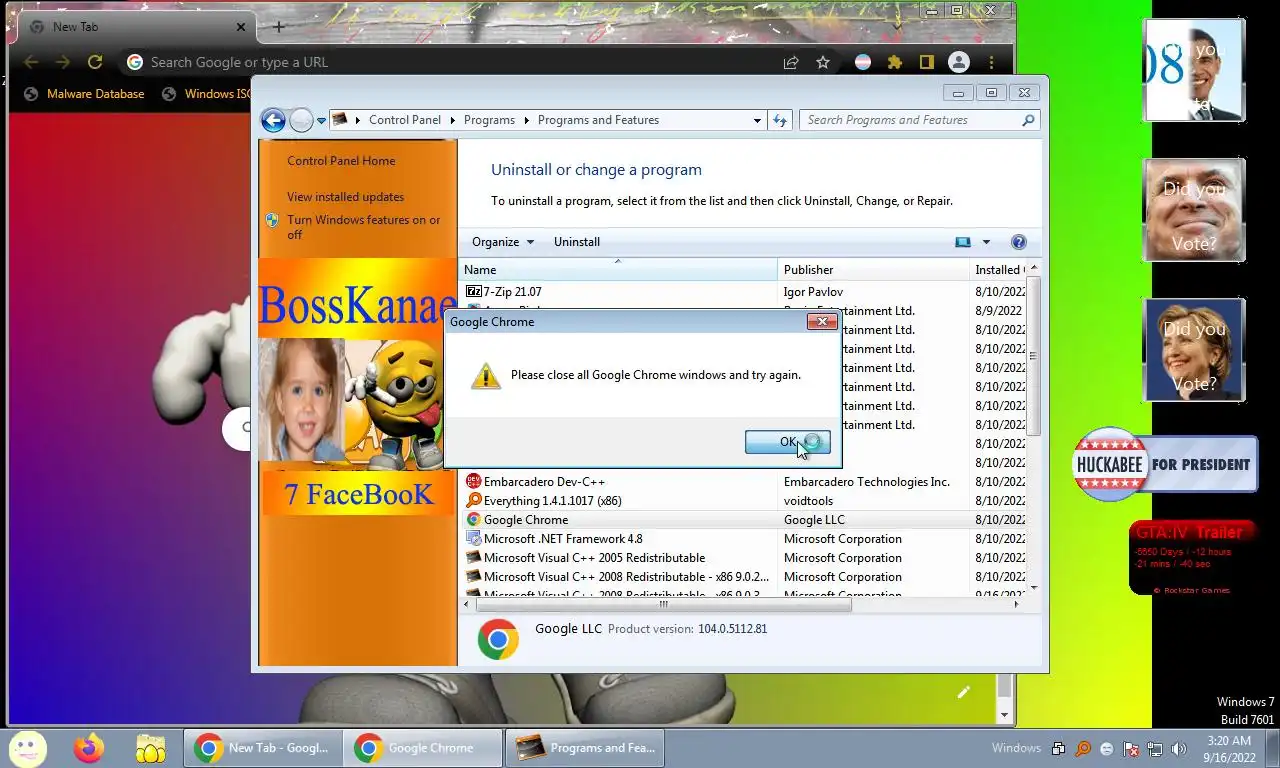
Task: Open Turn Windows features on or off
Action: click(363, 227)
